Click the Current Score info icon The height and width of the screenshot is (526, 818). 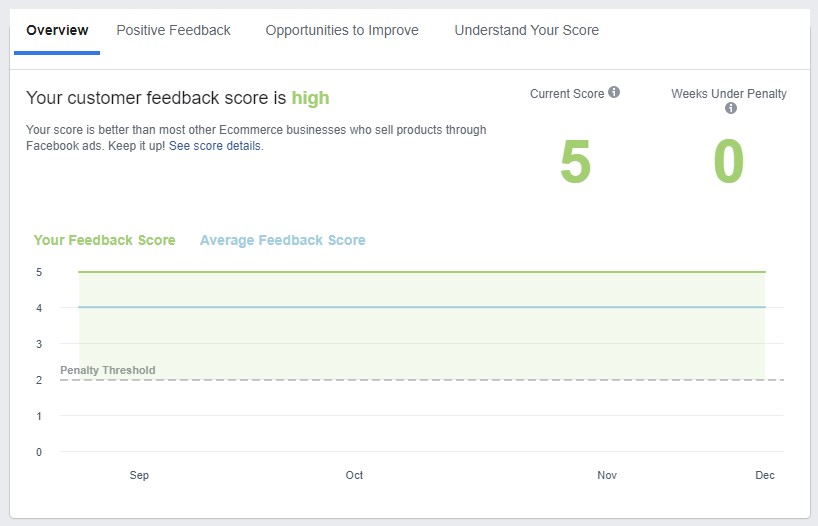tap(614, 93)
